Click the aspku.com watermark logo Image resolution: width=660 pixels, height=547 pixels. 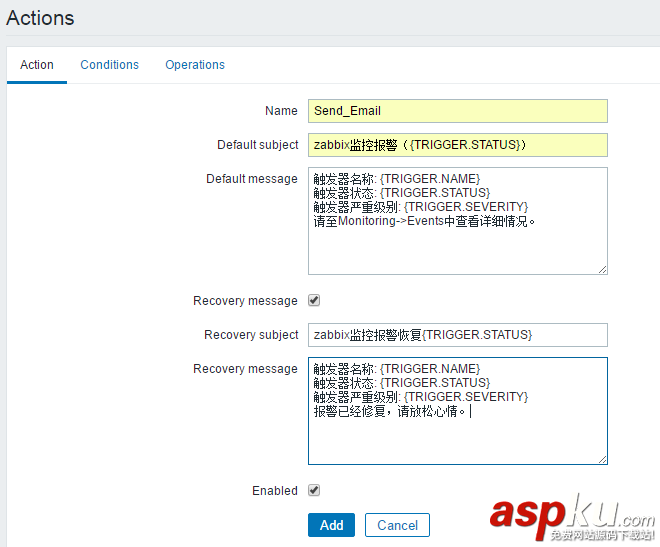[x=571, y=515]
